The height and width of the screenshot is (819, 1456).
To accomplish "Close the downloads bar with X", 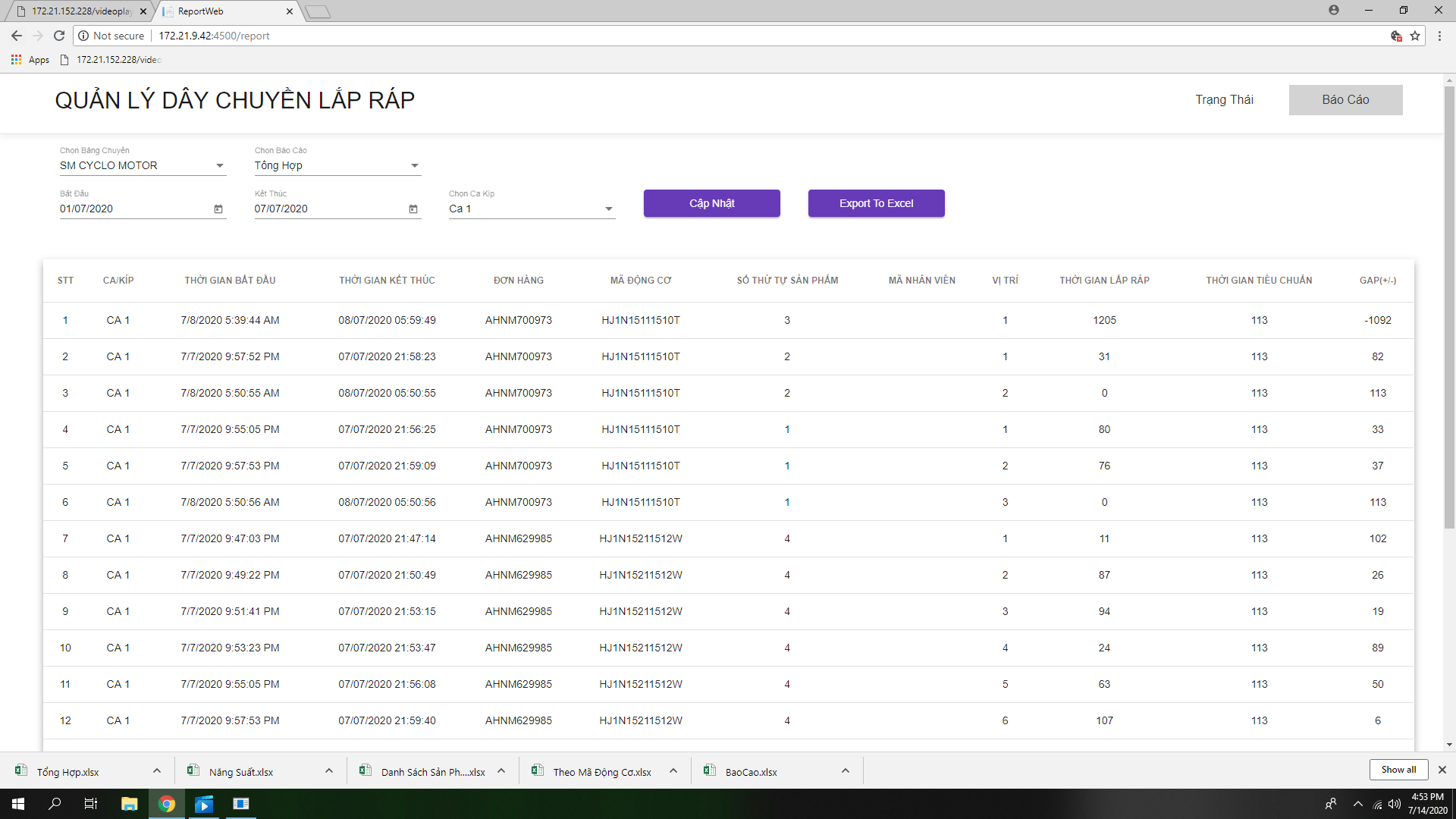I will [x=1442, y=770].
